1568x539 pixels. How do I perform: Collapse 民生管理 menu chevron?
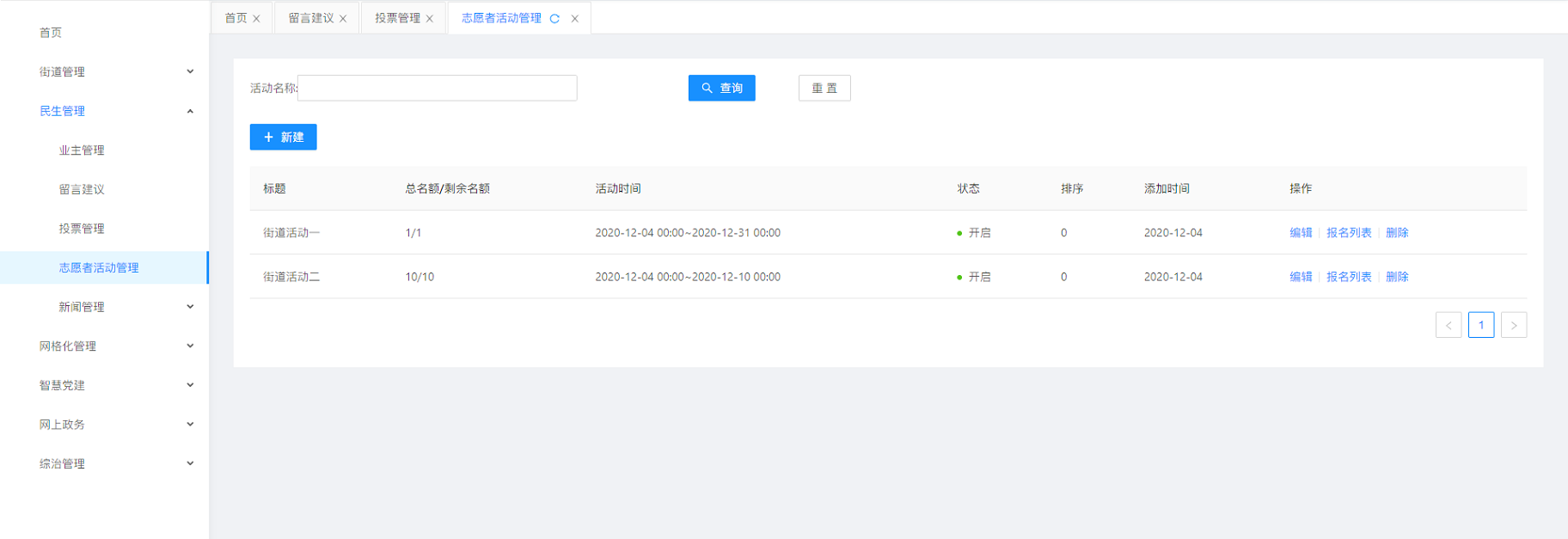coord(190,111)
